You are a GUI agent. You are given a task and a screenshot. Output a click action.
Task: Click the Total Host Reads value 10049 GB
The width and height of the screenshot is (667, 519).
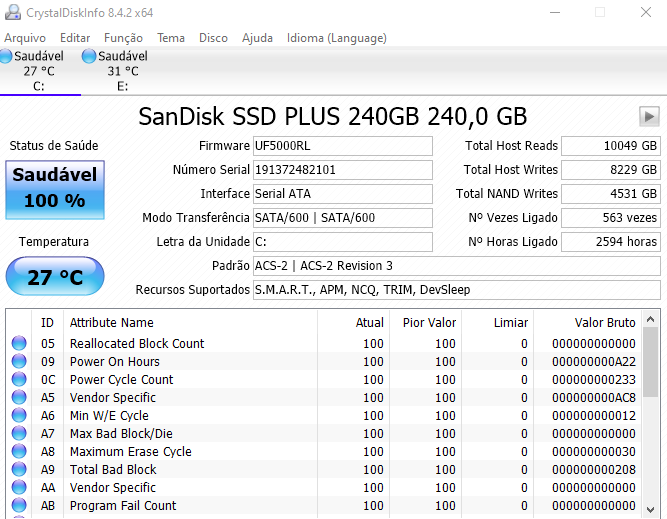pos(611,146)
